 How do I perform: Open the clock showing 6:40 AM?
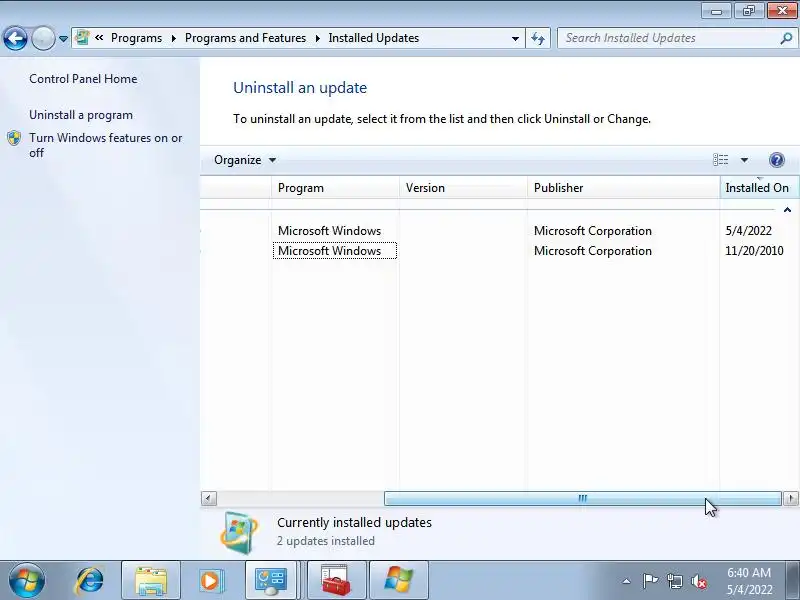point(749,581)
